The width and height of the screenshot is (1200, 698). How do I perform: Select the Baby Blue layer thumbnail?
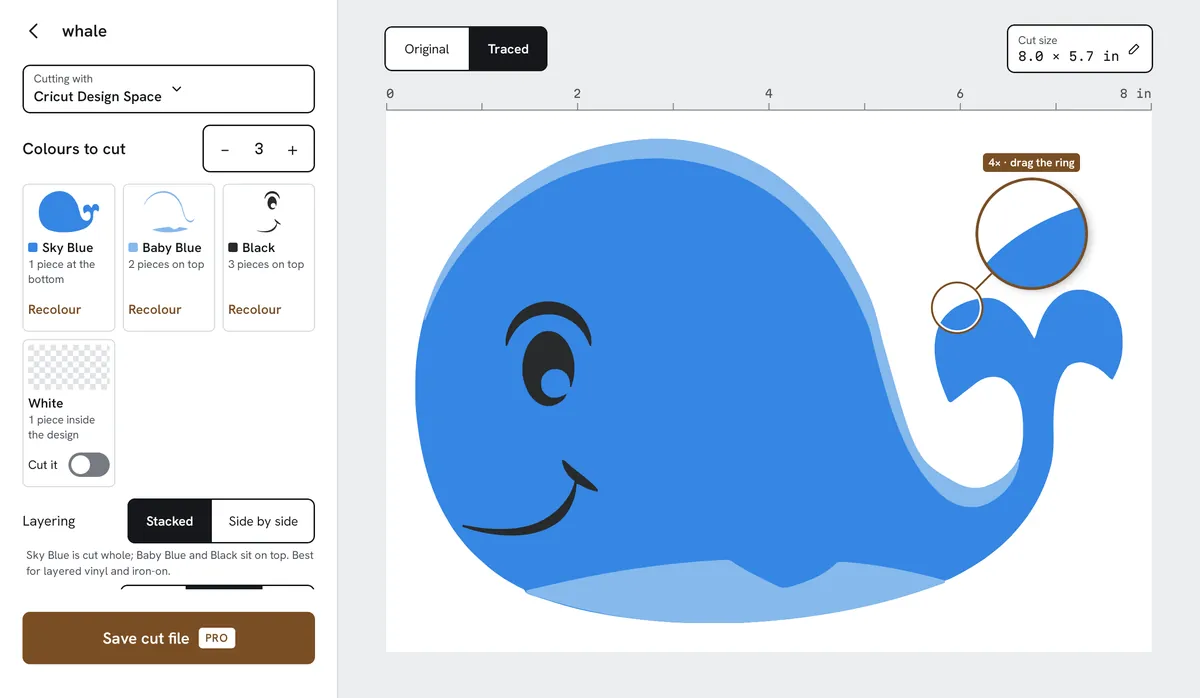(x=168, y=211)
